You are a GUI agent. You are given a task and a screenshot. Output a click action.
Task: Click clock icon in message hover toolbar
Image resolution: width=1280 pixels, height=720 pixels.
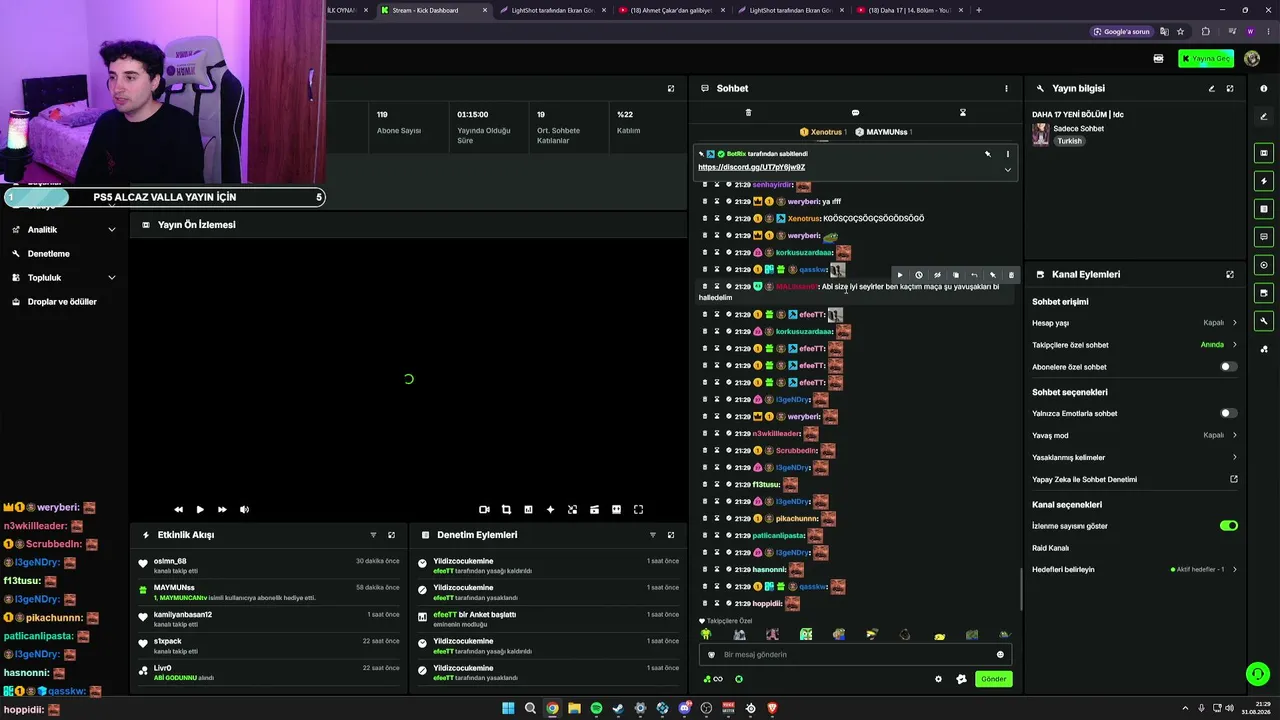[918, 275]
